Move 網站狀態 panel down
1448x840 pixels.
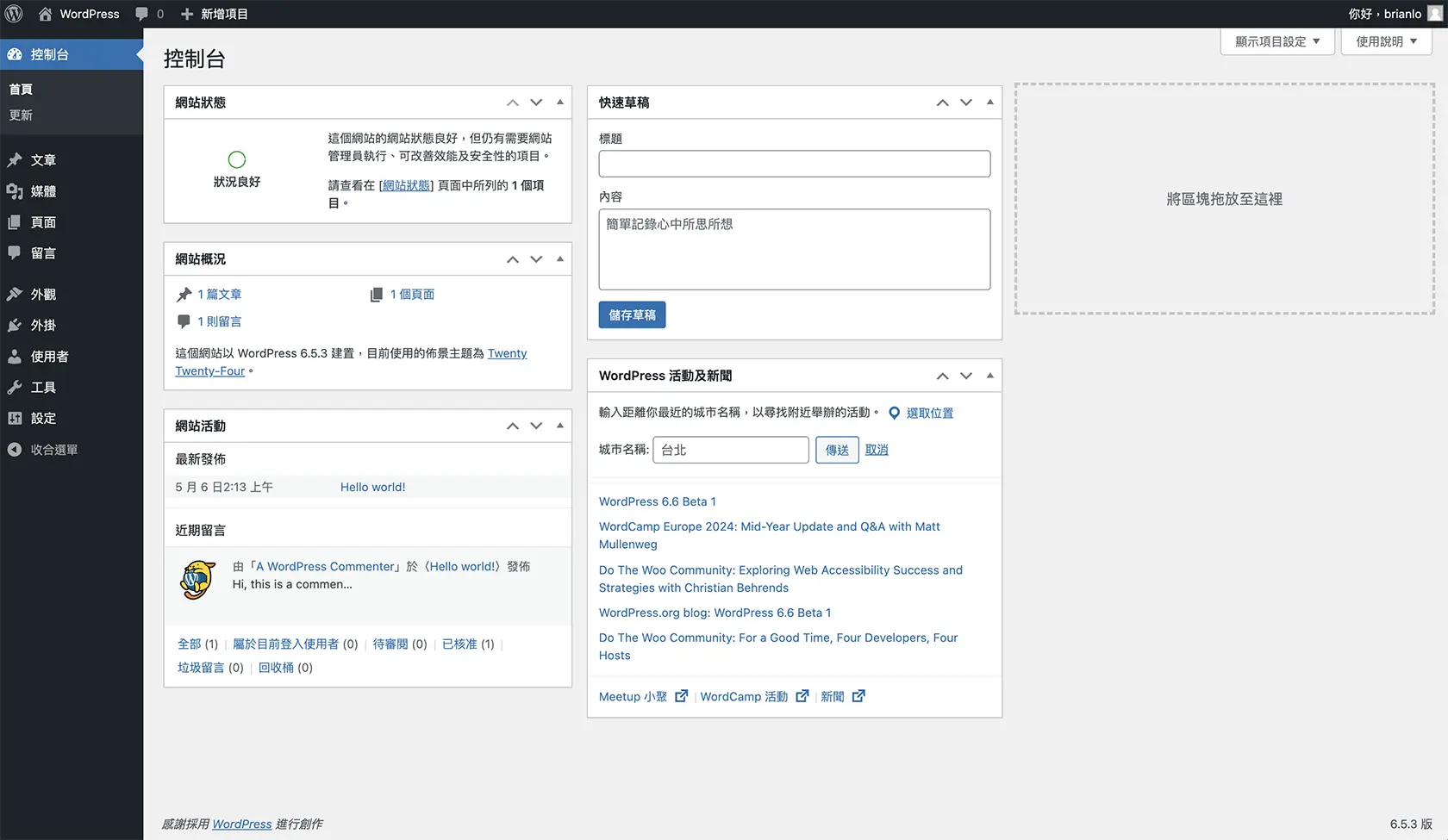click(536, 103)
